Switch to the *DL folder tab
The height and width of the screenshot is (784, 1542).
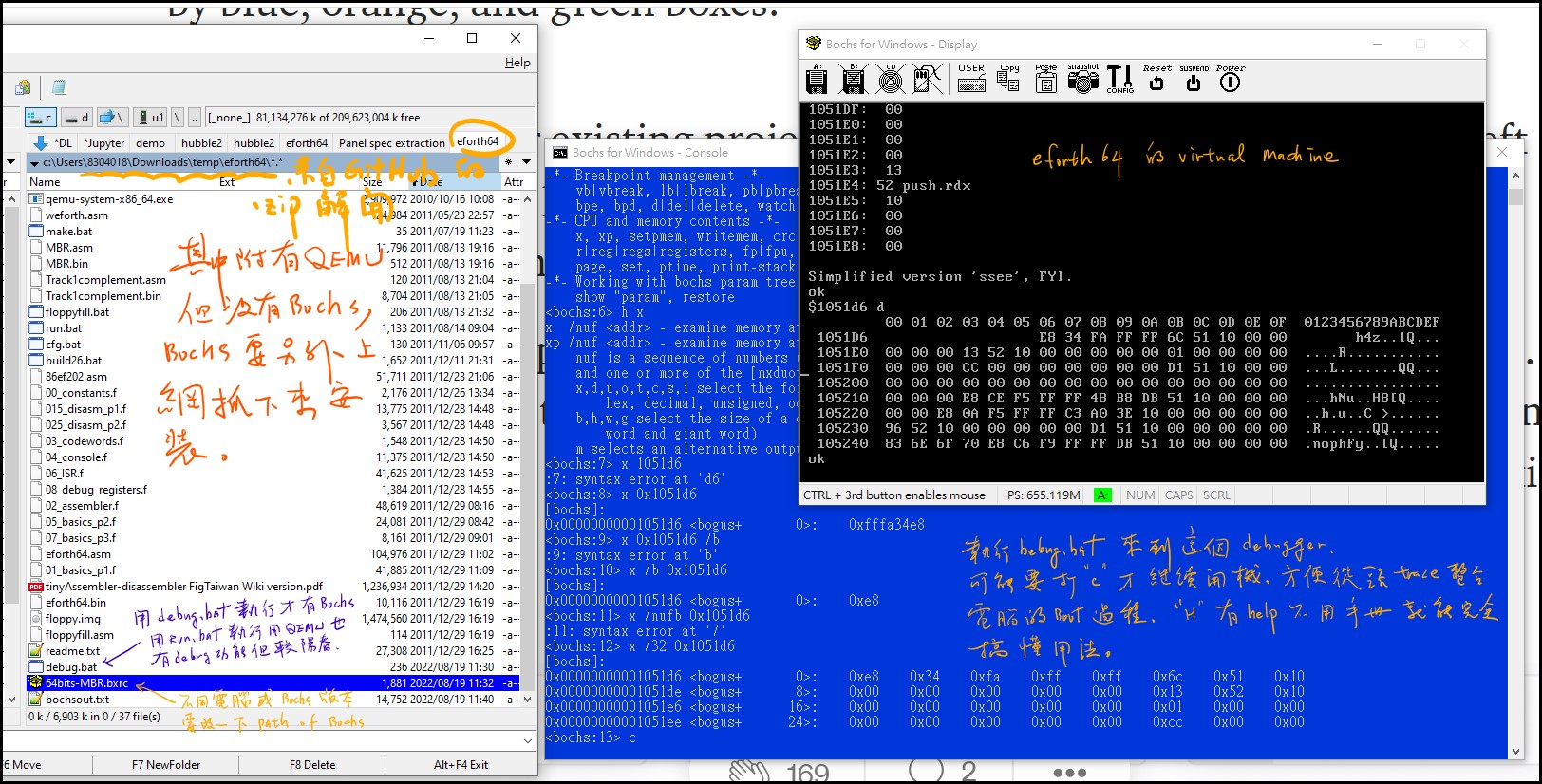click(x=53, y=143)
